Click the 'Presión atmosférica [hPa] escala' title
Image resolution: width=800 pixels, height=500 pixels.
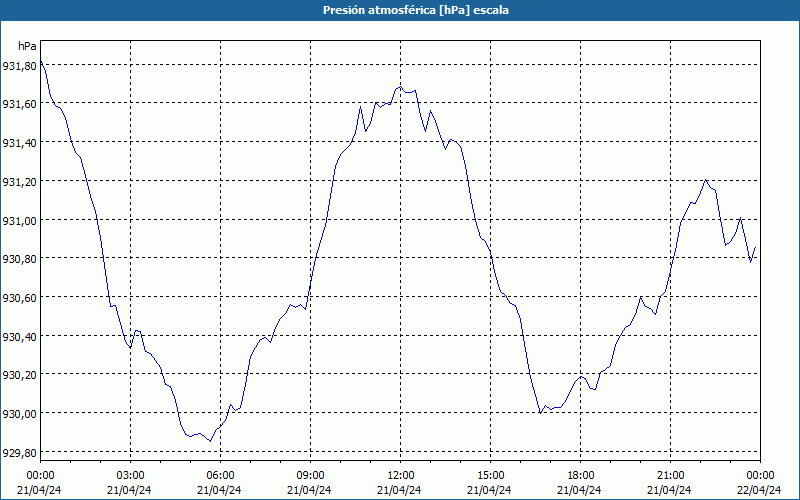pos(416,10)
